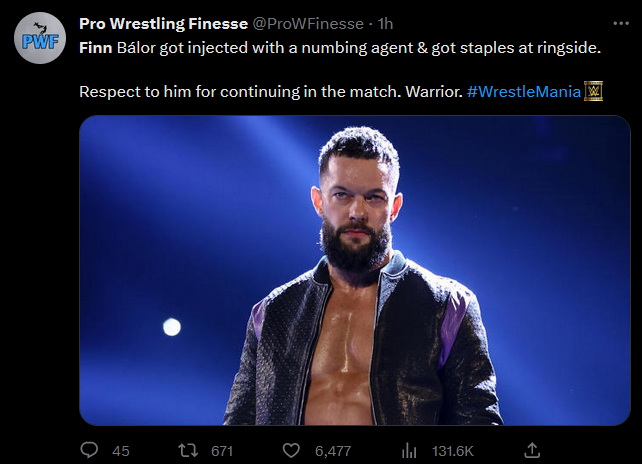
Task: Click the 671 retweets count
Action: [x=221, y=451]
